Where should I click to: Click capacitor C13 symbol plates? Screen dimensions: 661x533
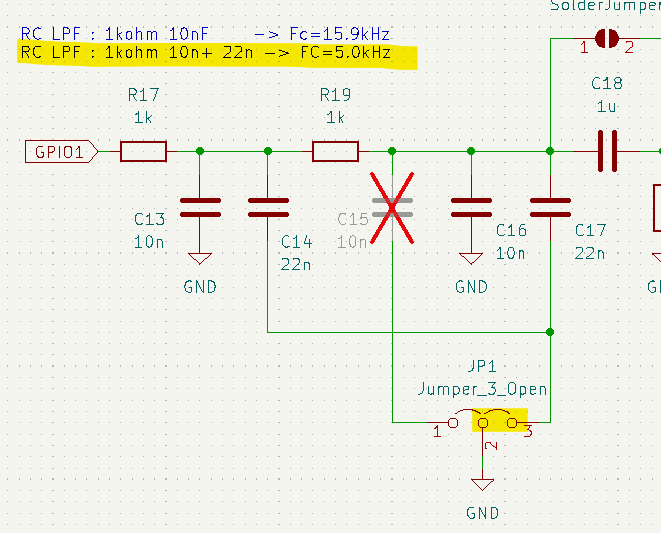(200, 207)
